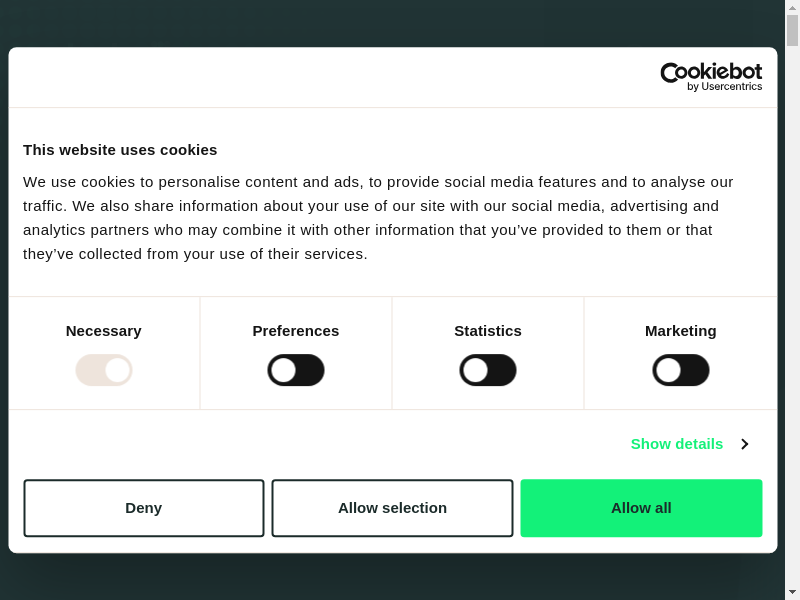The height and width of the screenshot is (600, 800).
Task: Click the "by Usercentrics" text
Action: tap(724, 87)
